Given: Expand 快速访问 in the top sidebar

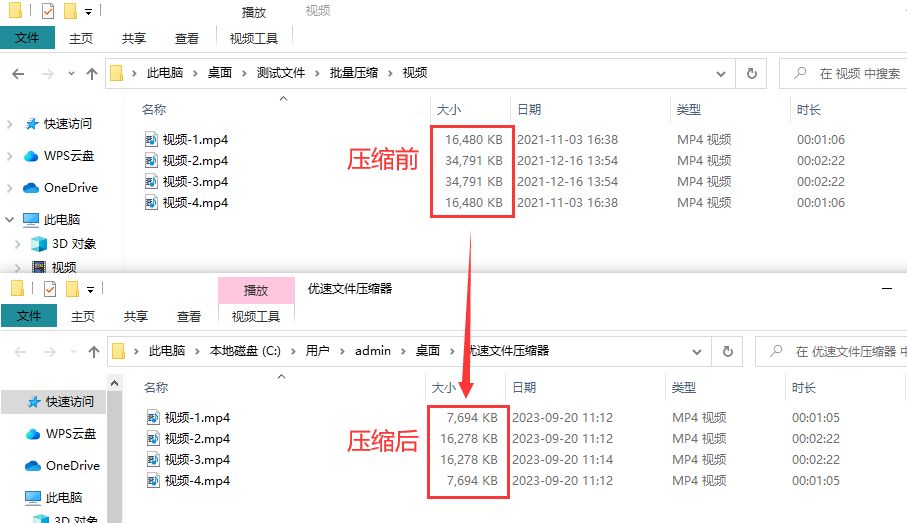Looking at the screenshot, I should (9, 124).
